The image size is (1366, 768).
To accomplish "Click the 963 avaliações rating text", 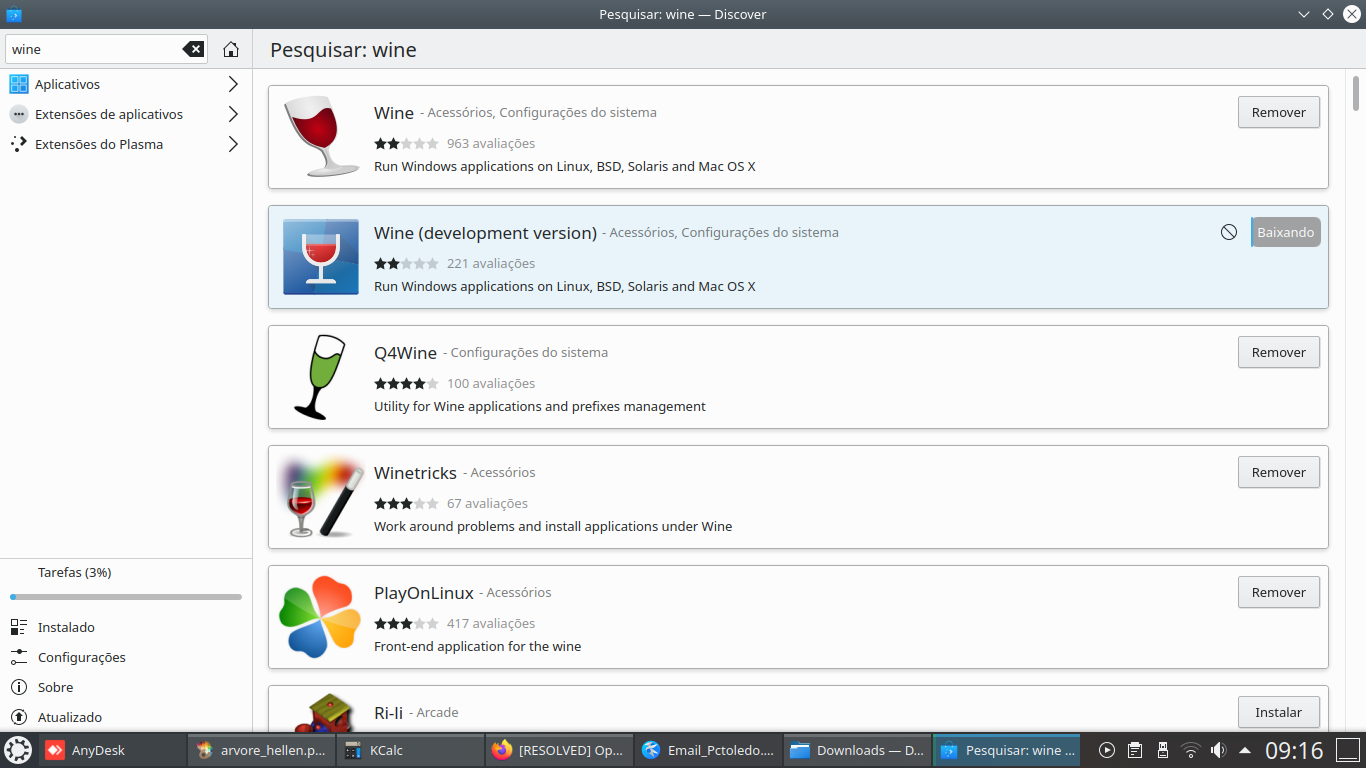I will [491, 143].
